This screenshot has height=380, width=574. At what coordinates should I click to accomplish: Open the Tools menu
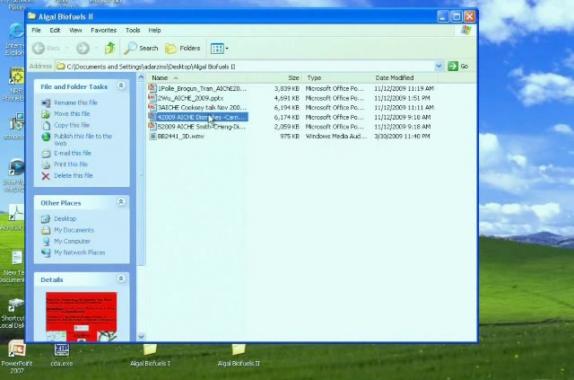pos(133,30)
